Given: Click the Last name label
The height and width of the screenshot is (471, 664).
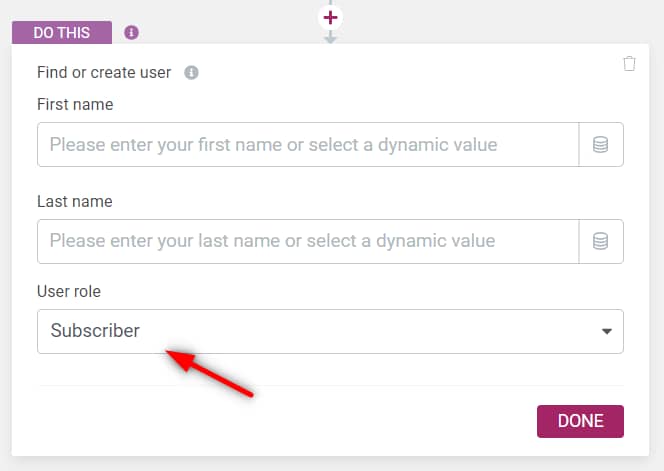Looking at the screenshot, I should [x=74, y=201].
